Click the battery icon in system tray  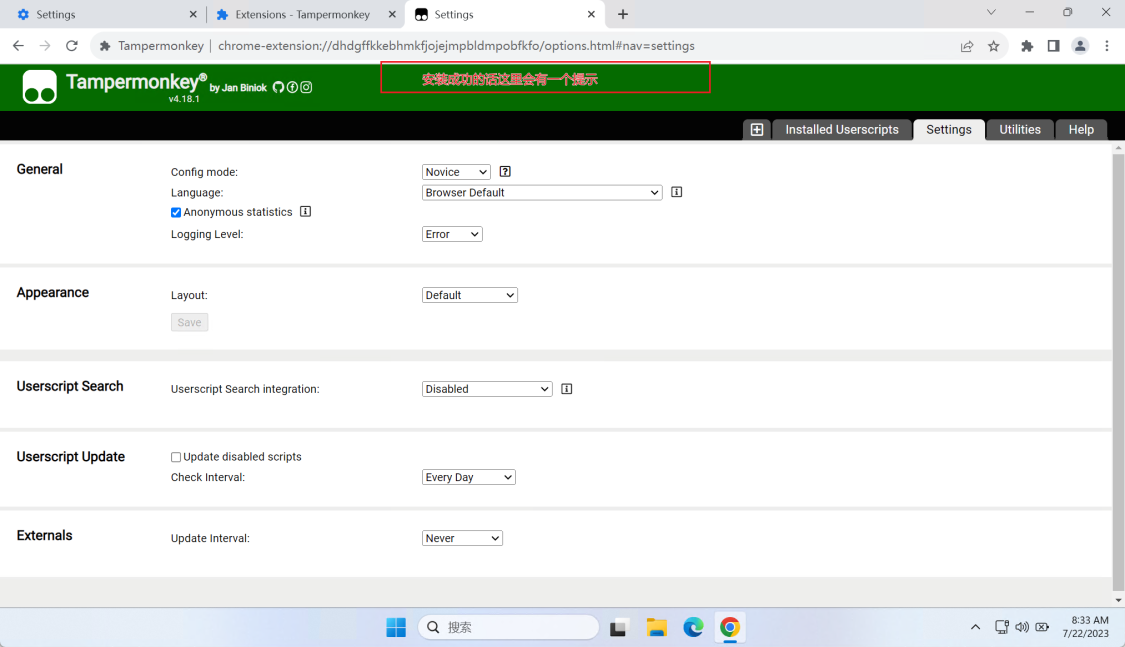coord(1042,627)
